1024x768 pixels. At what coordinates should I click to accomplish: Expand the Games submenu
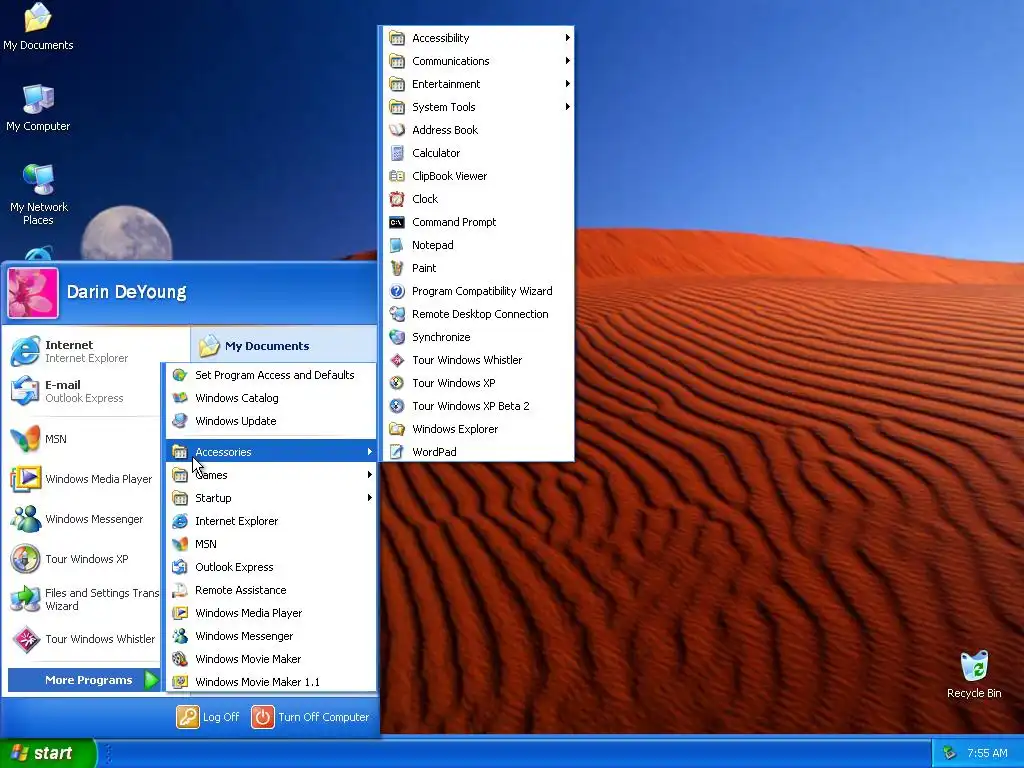pos(271,475)
